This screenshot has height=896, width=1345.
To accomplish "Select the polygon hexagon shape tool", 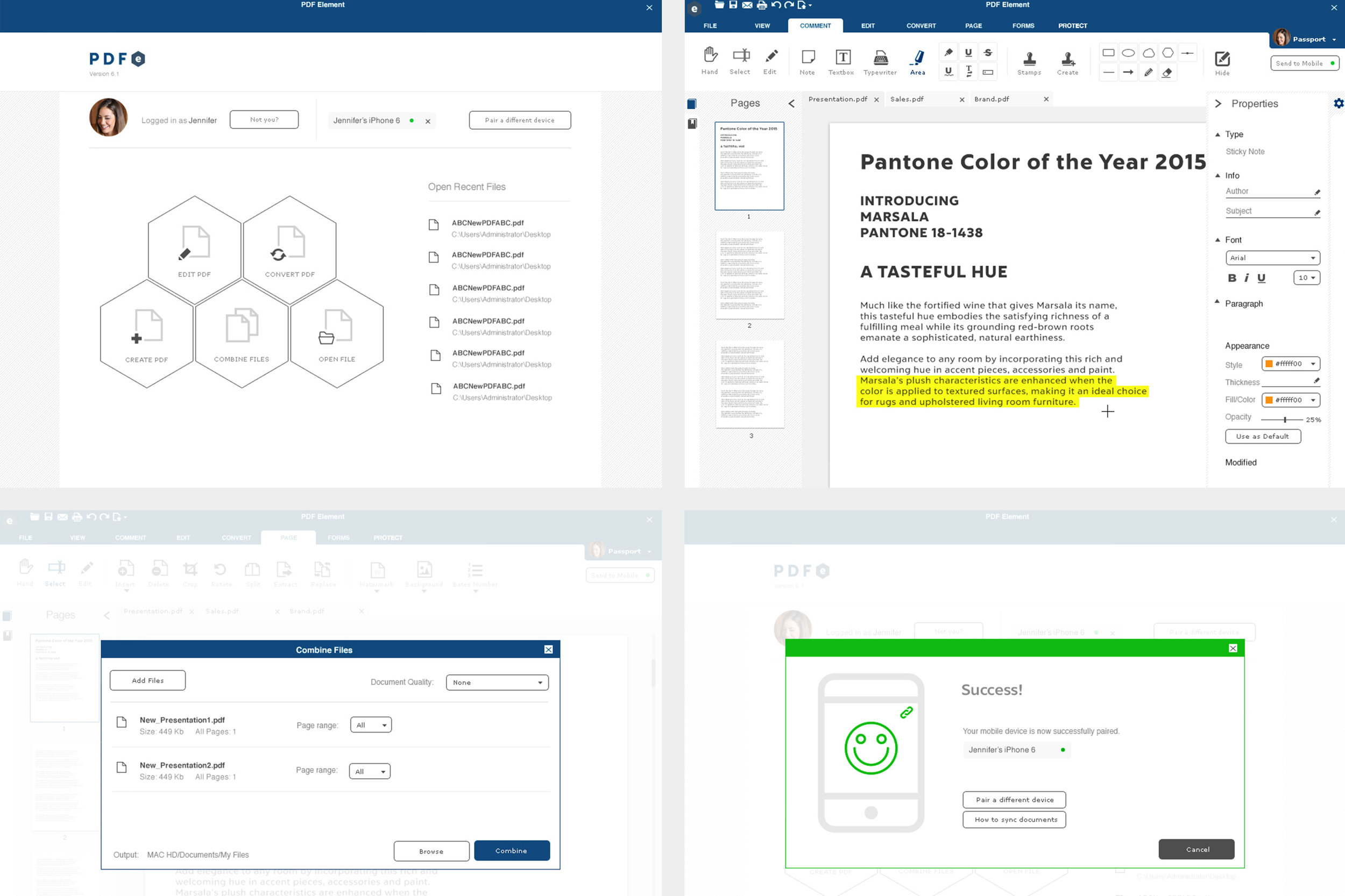I will click(1168, 53).
